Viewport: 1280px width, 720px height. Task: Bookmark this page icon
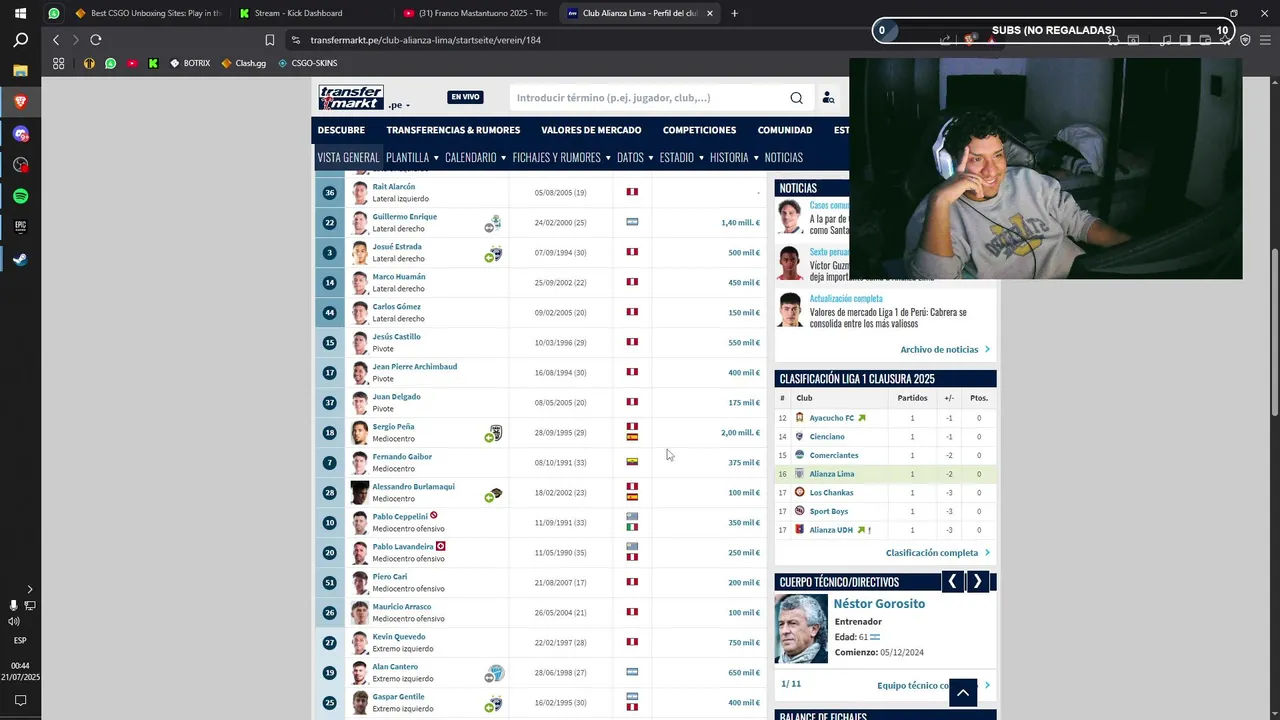pos(269,40)
